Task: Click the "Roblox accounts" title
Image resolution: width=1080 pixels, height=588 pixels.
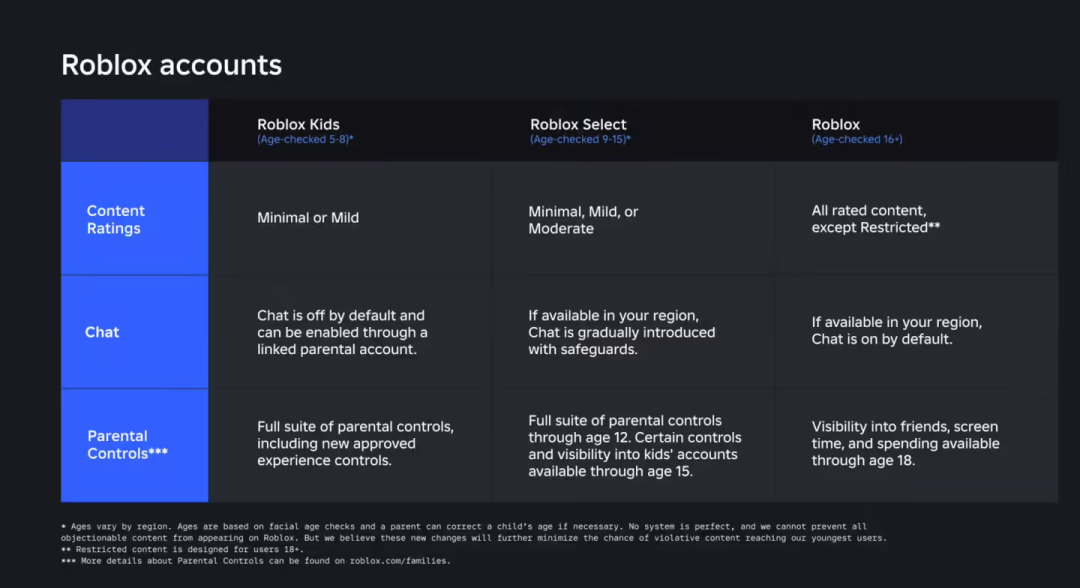Action: click(171, 65)
